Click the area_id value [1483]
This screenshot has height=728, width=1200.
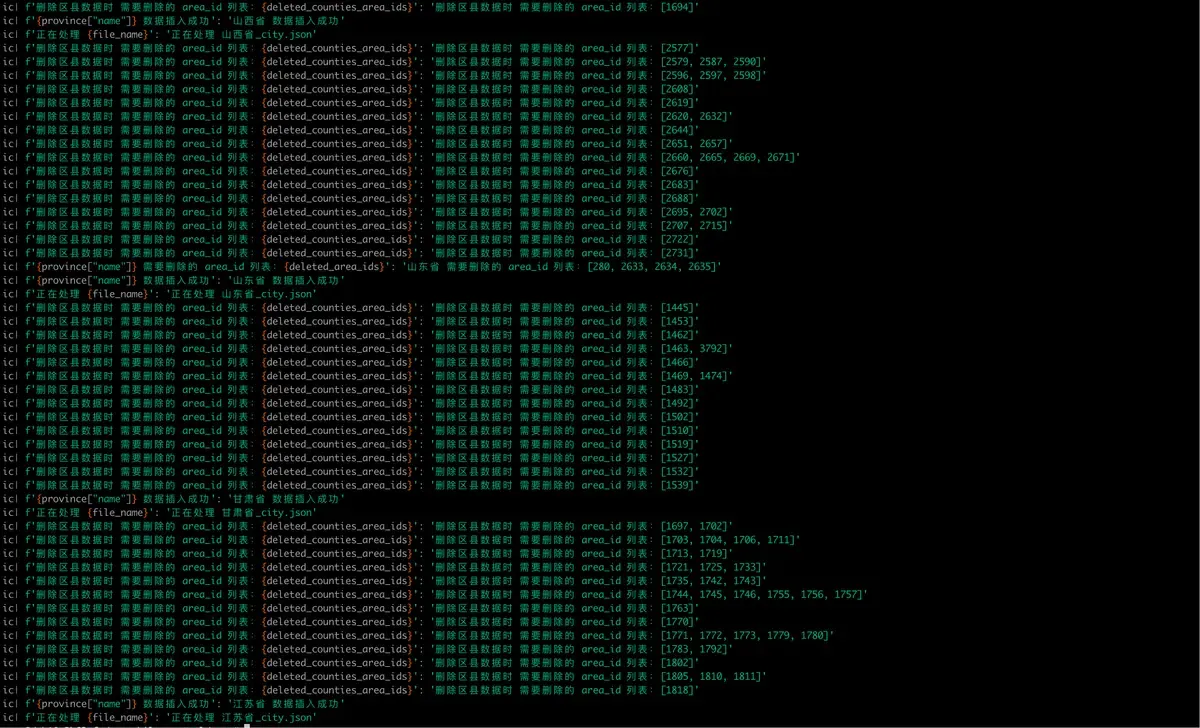pos(677,389)
